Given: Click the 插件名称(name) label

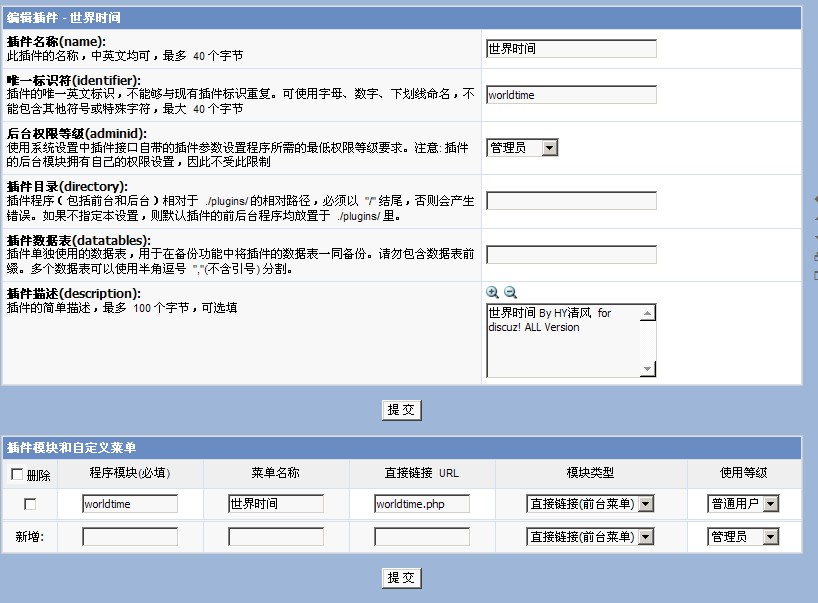Looking at the screenshot, I should pos(56,42).
